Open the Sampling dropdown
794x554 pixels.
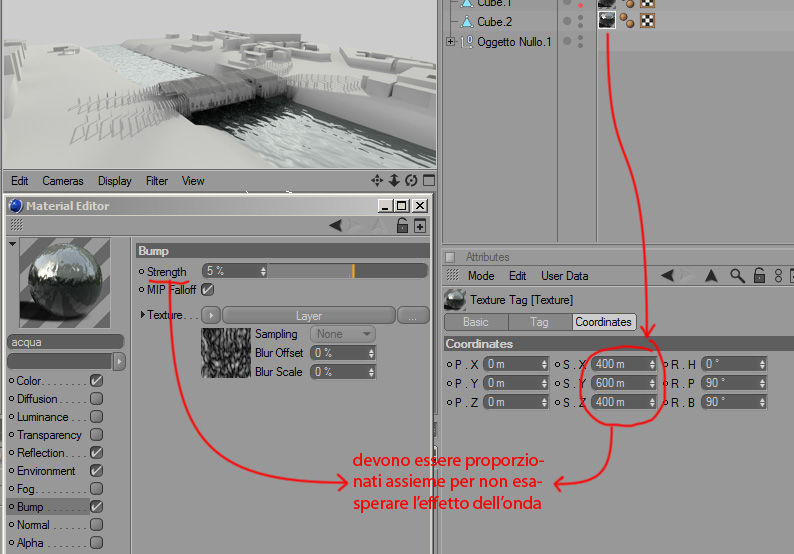(342, 334)
